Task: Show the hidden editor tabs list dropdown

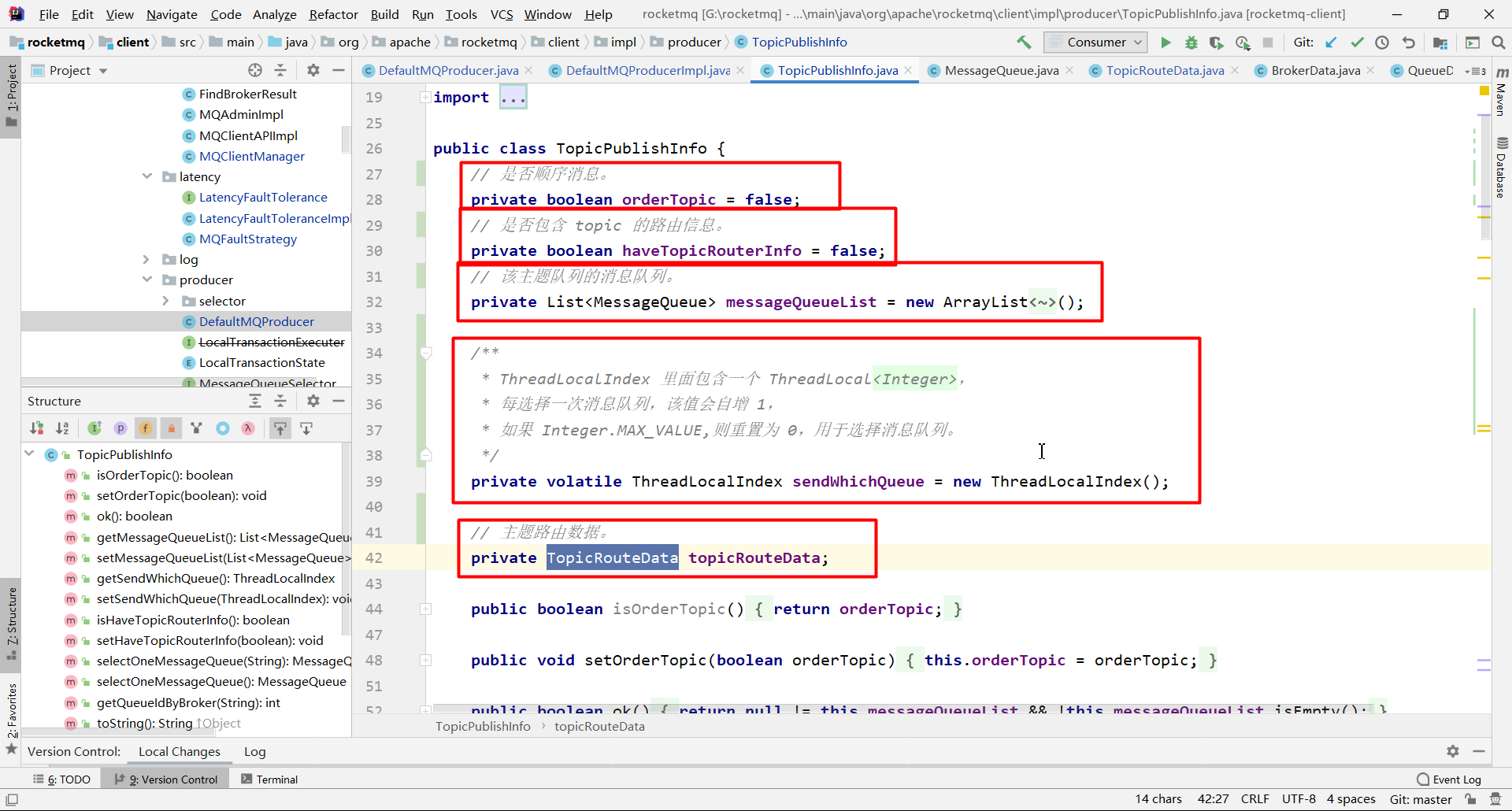Action: click(x=1476, y=71)
